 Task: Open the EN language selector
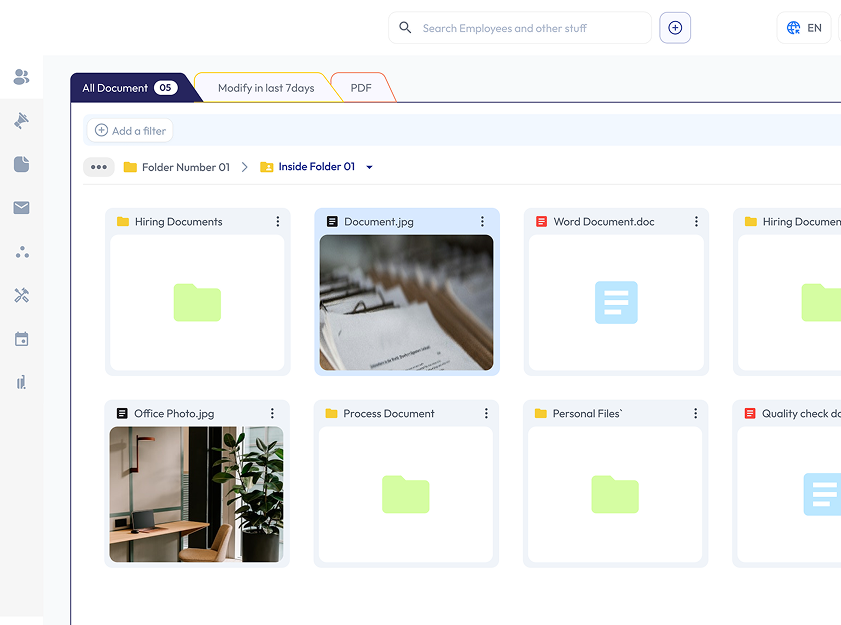tap(804, 28)
